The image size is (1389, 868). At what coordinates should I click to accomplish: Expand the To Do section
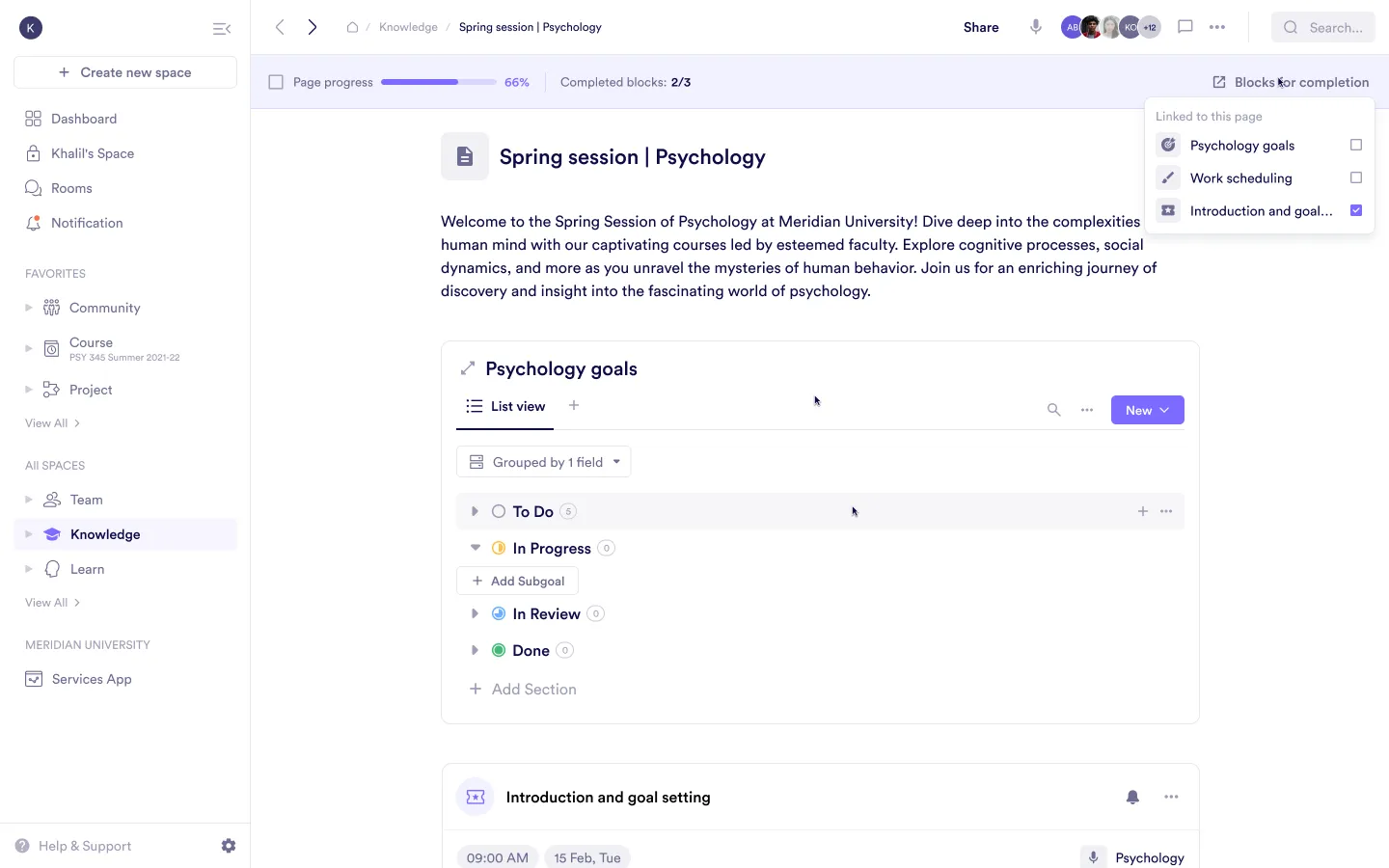475,511
